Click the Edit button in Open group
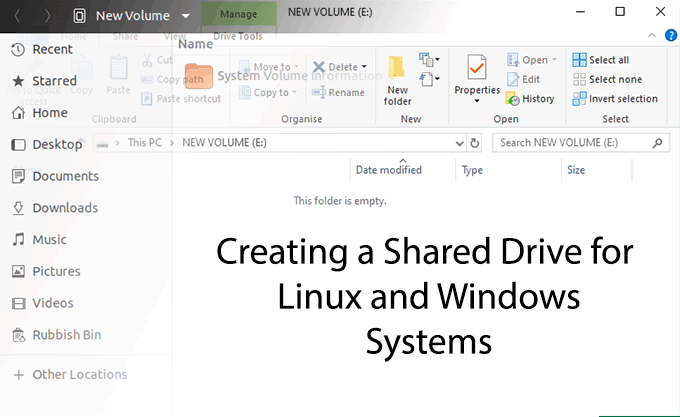The height and width of the screenshot is (417, 680). pyautogui.click(x=530, y=79)
